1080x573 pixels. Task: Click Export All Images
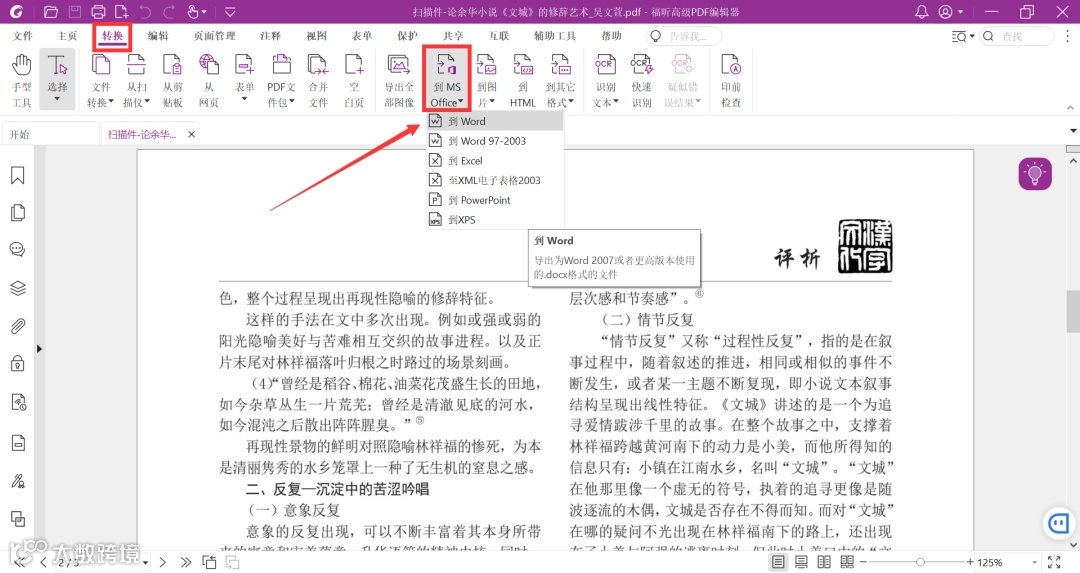click(x=399, y=80)
